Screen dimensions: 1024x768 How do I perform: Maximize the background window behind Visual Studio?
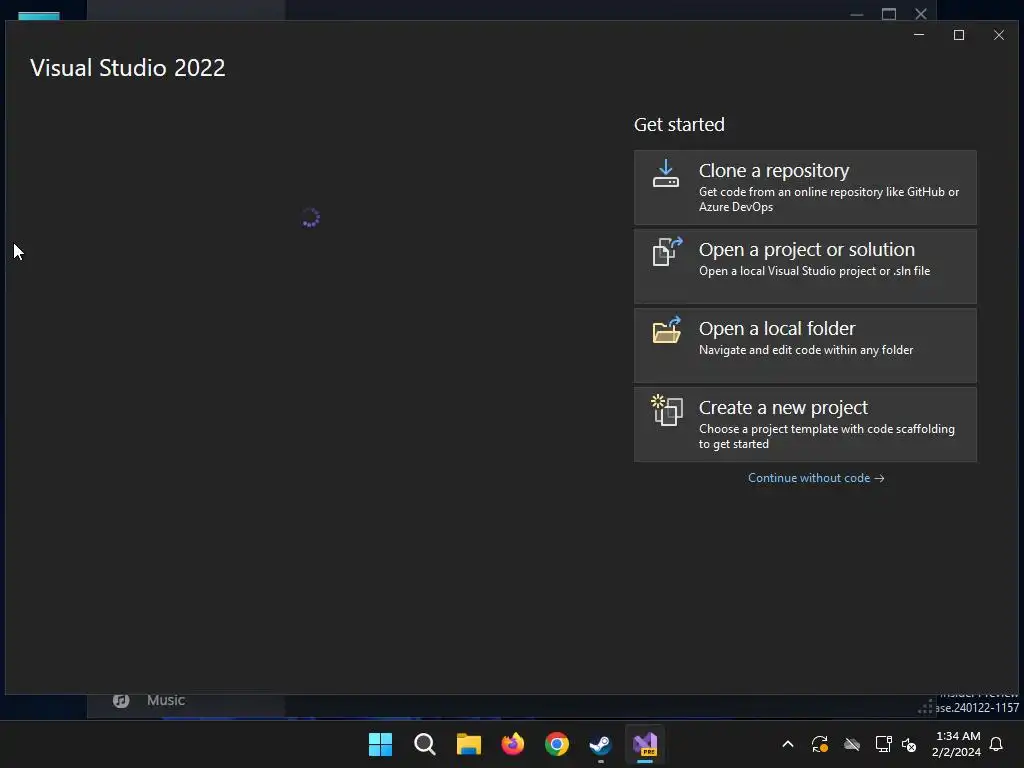889,14
